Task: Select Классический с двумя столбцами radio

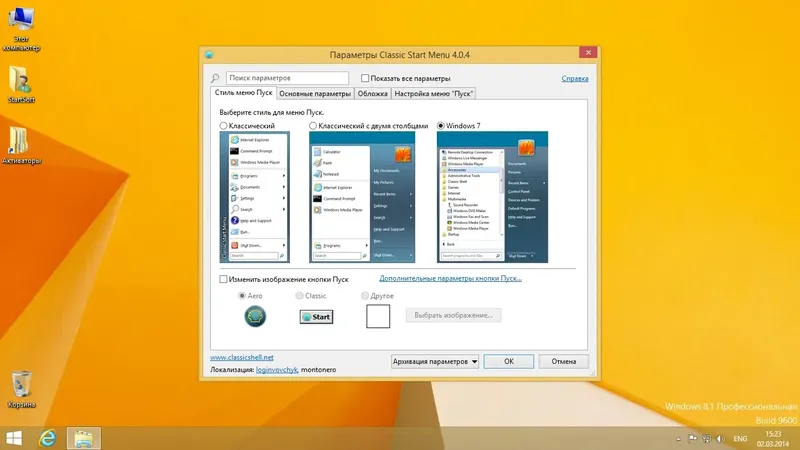Action: tap(313, 126)
